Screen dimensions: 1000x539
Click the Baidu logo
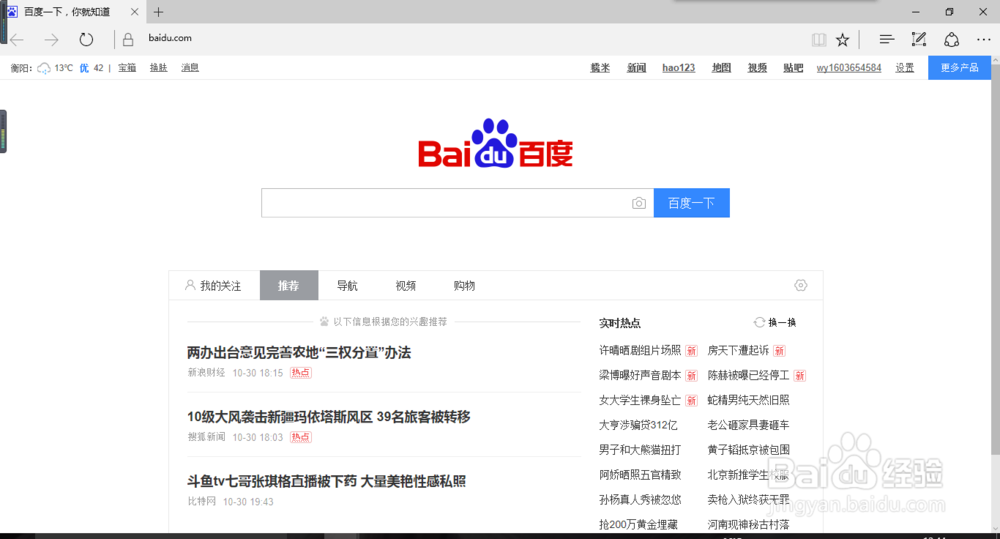(x=495, y=144)
